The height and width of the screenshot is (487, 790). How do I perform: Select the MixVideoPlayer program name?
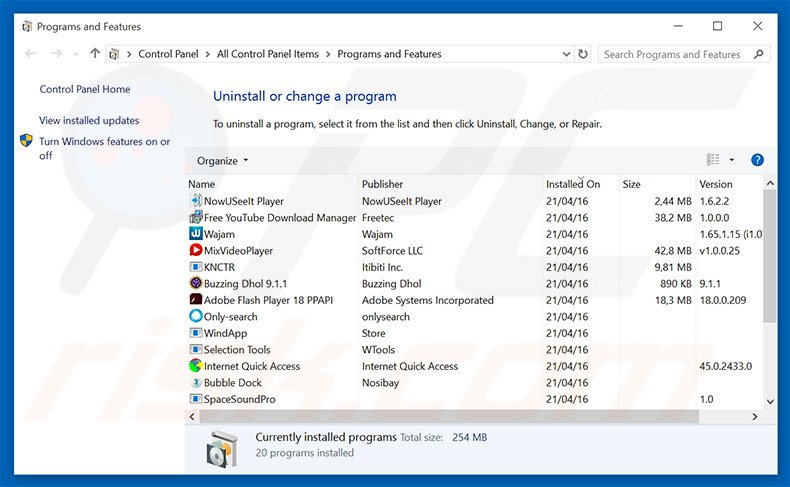coord(238,251)
